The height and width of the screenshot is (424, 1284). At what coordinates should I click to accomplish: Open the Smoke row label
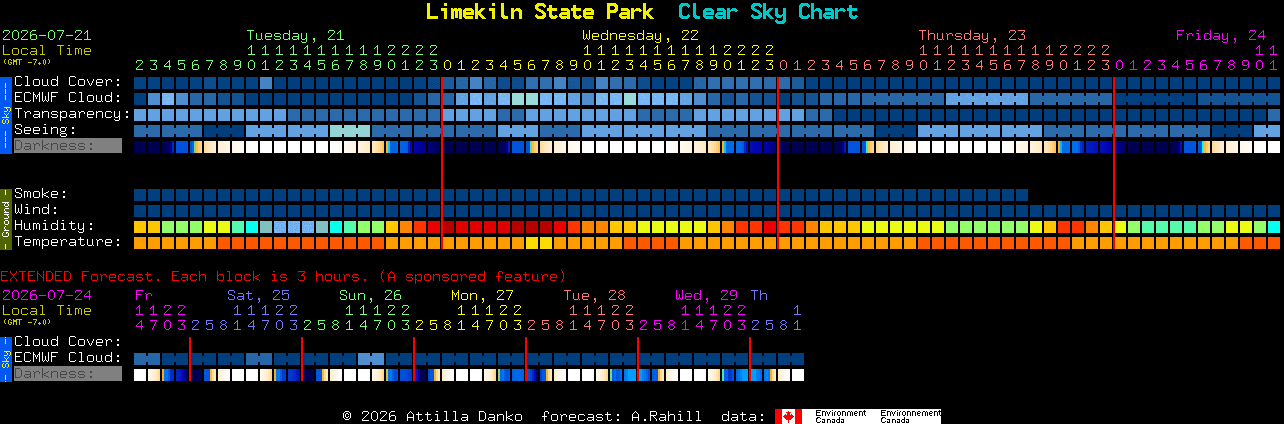(41, 194)
